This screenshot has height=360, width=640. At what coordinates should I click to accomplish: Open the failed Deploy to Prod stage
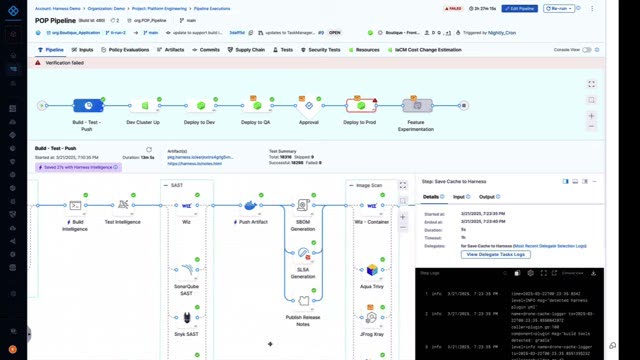coord(361,106)
